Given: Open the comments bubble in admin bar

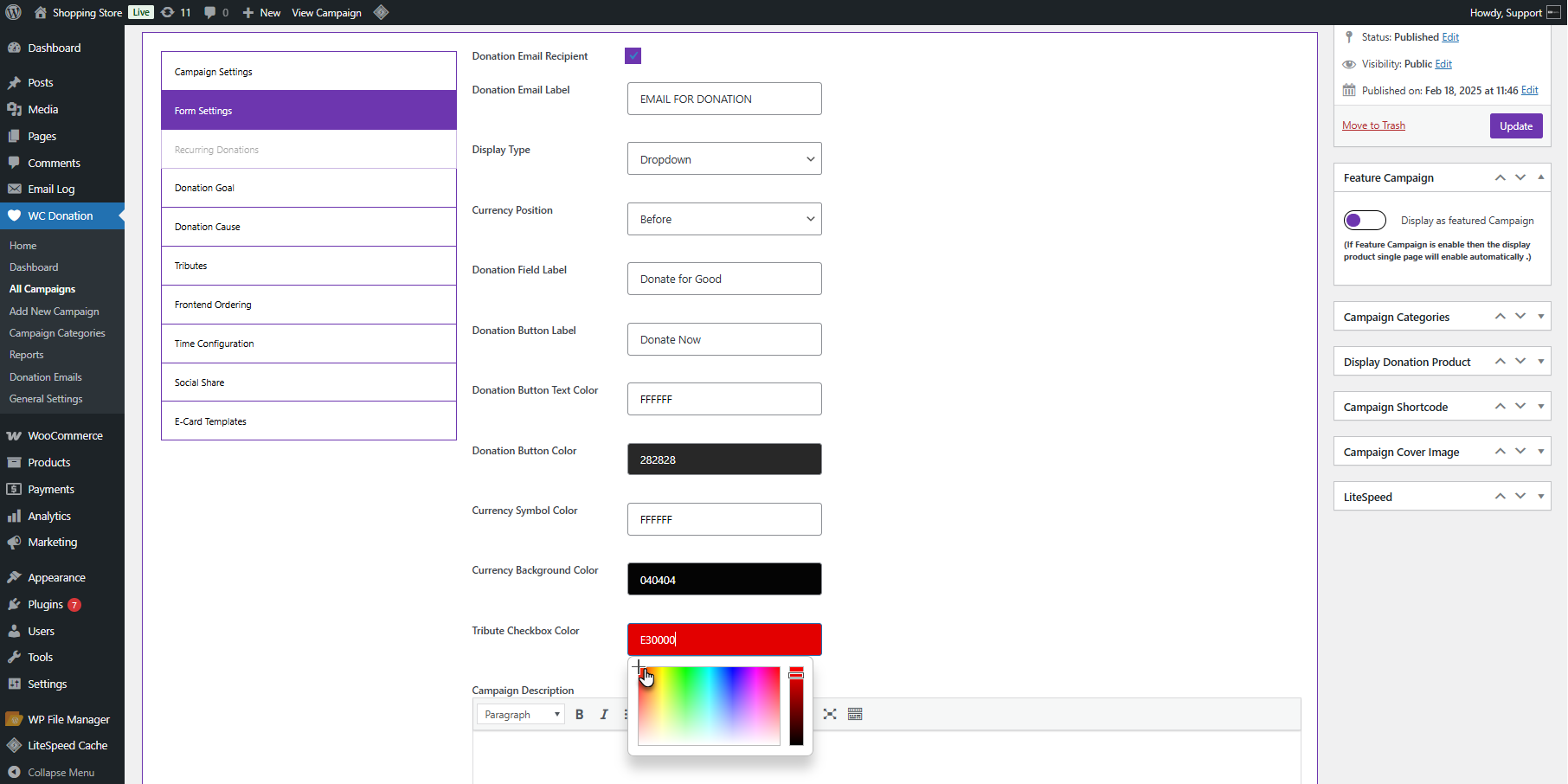Looking at the screenshot, I should (215, 12).
